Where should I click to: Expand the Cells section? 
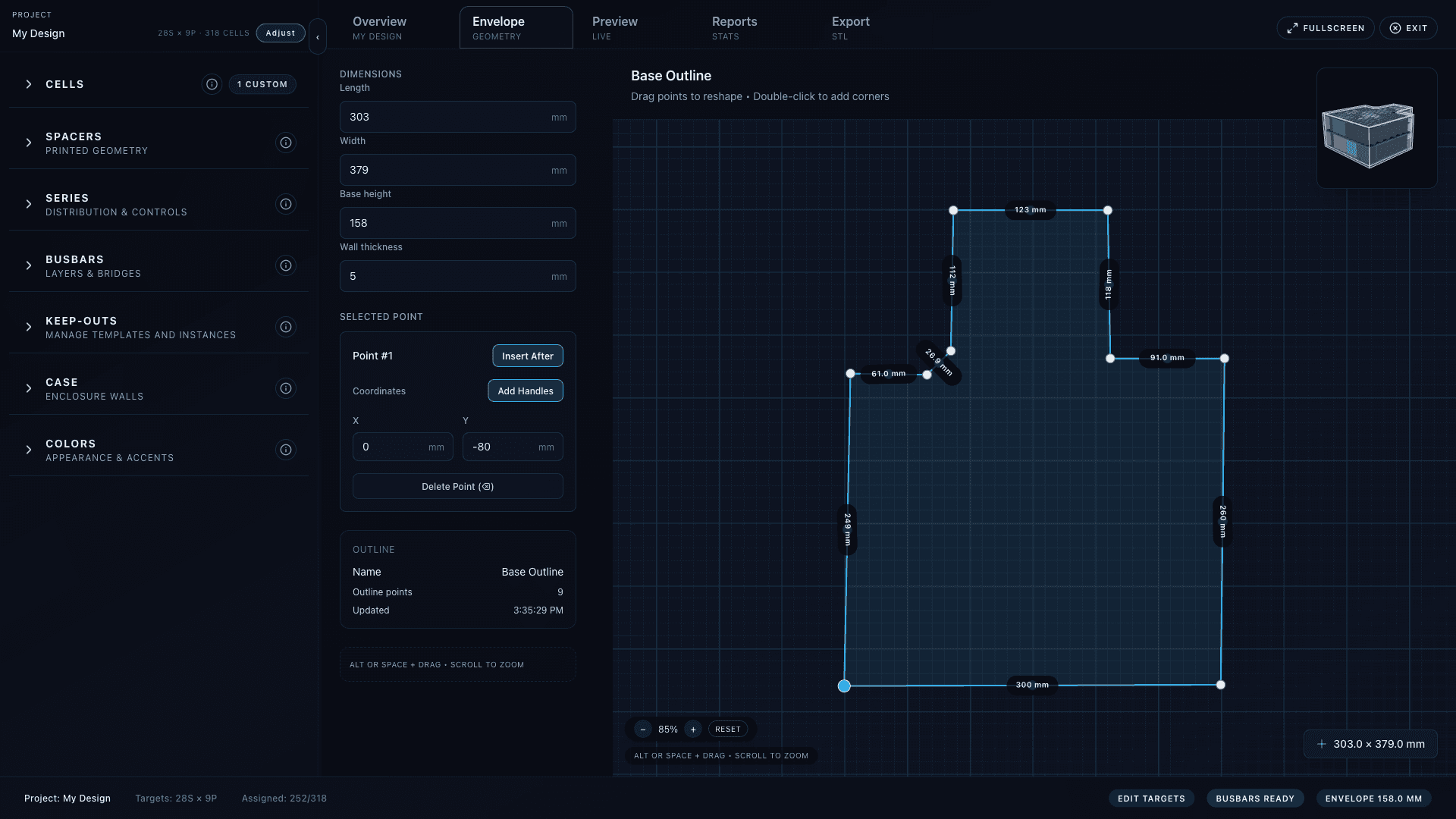(29, 84)
